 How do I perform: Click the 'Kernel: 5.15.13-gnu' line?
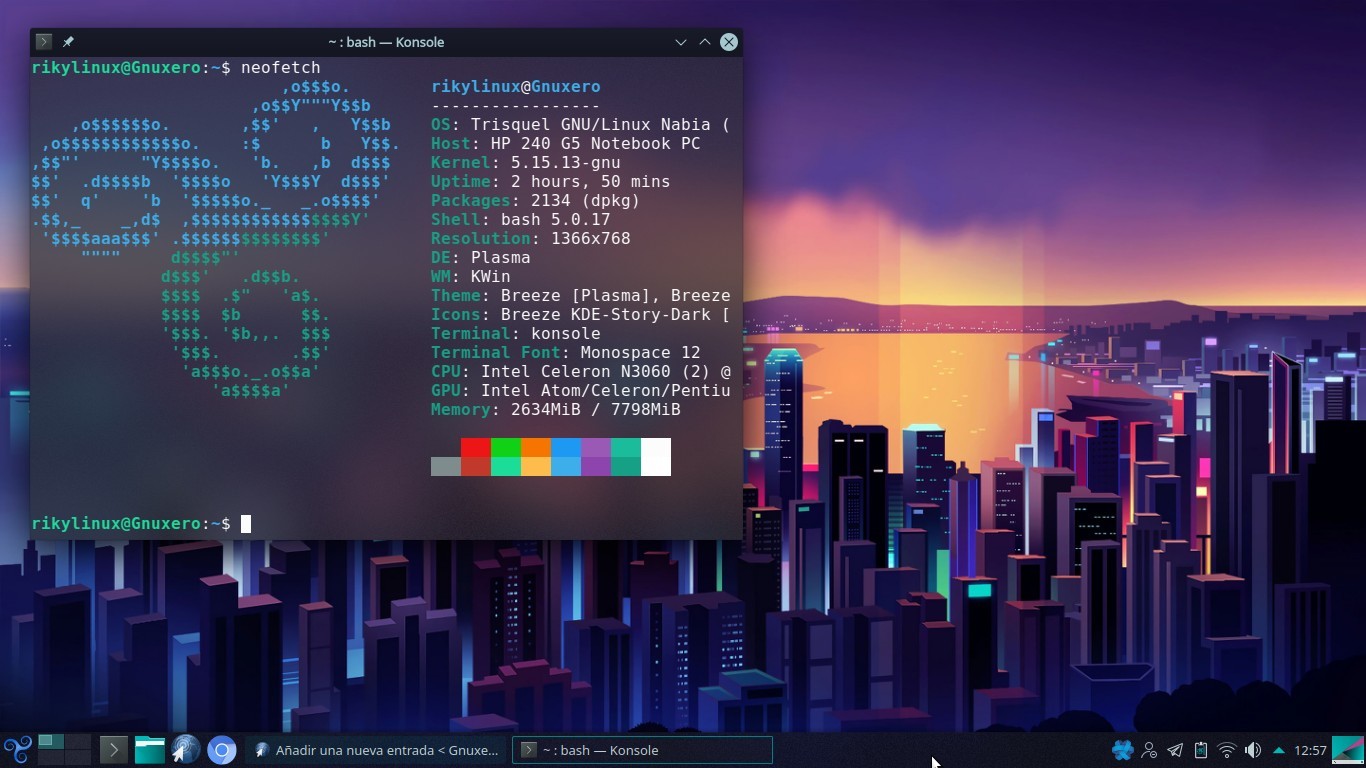point(526,163)
